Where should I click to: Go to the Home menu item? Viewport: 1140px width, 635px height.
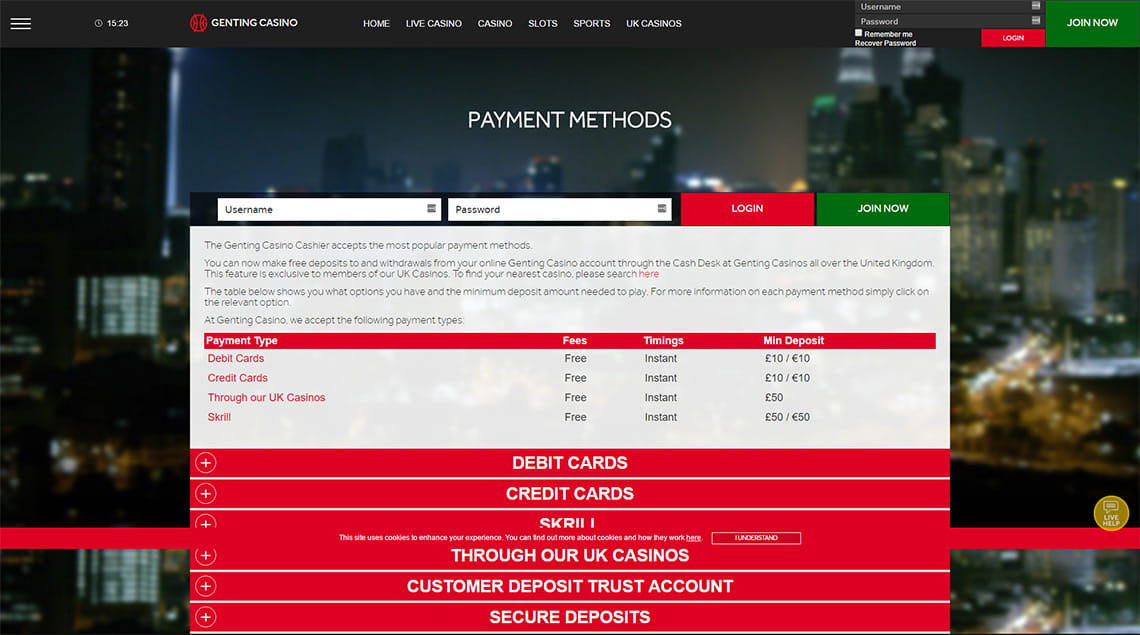[377, 23]
